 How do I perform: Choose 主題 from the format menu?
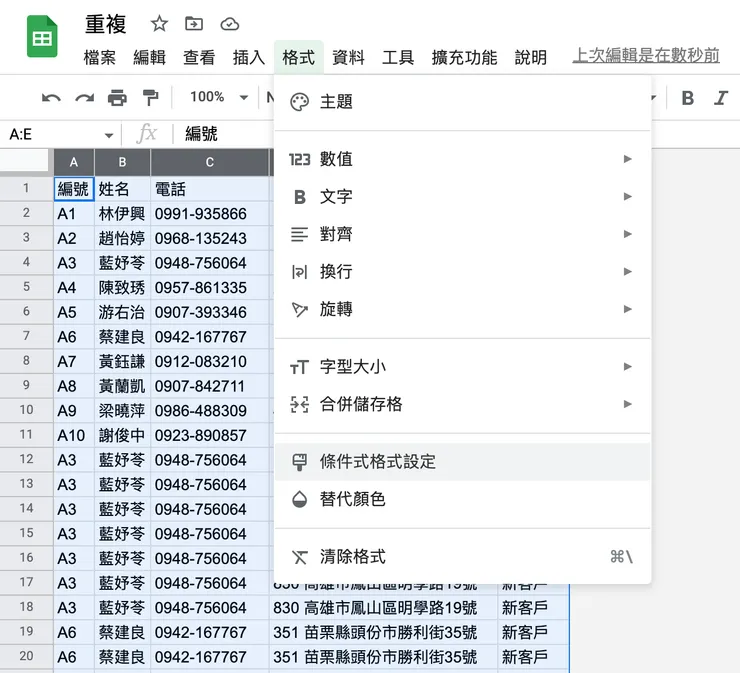[462, 102]
